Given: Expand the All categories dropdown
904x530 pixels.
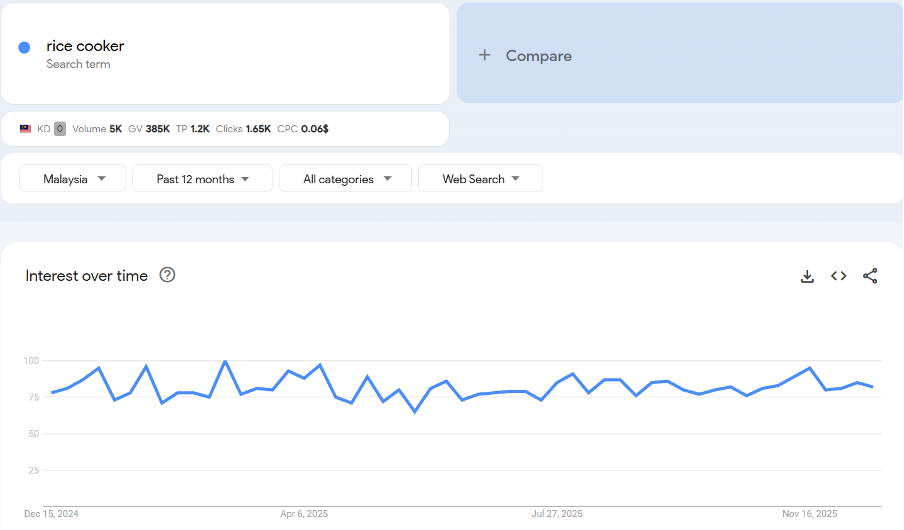Looking at the screenshot, I should (x=345, y=179).
